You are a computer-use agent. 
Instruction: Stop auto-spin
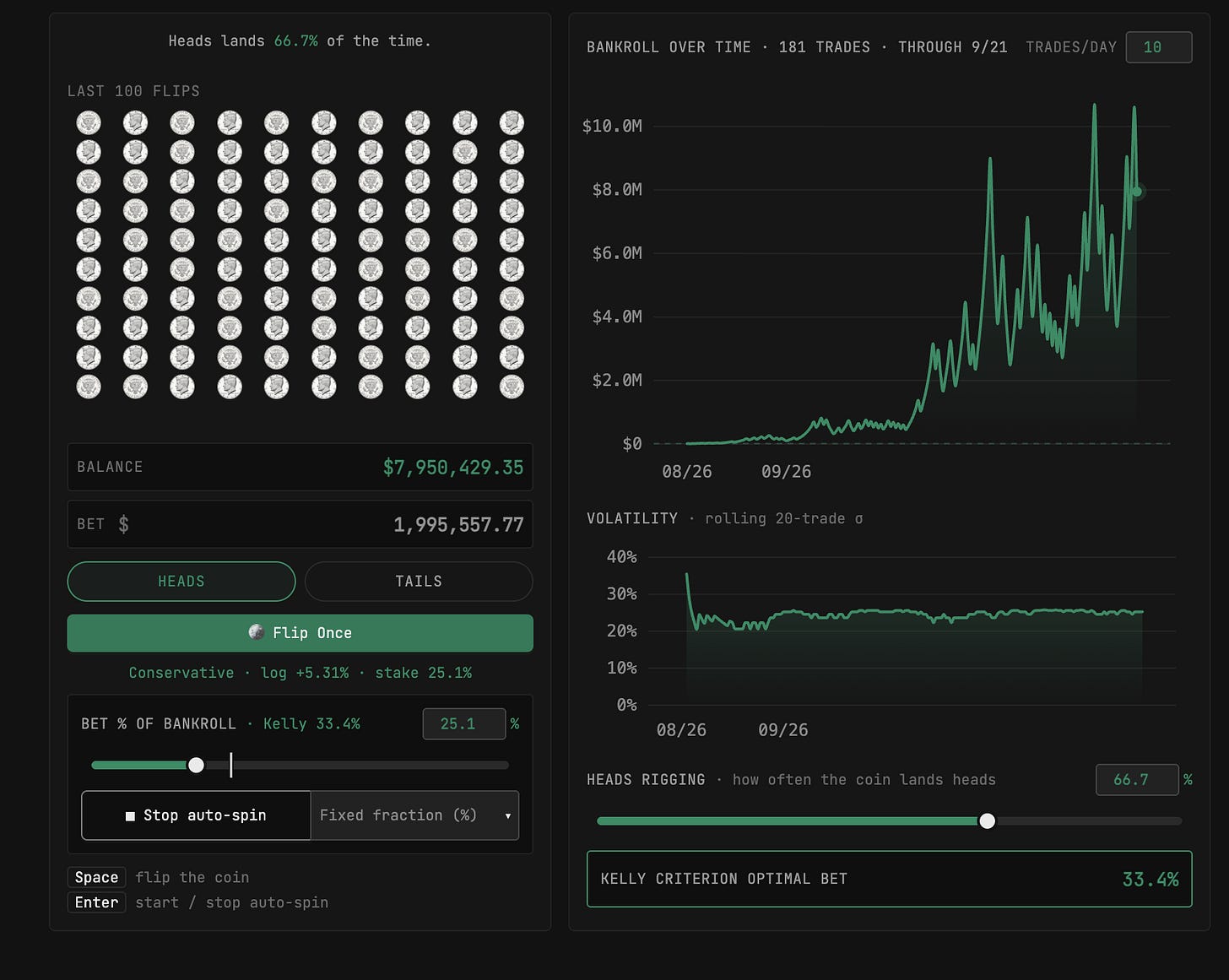click(x=196, y=815)
